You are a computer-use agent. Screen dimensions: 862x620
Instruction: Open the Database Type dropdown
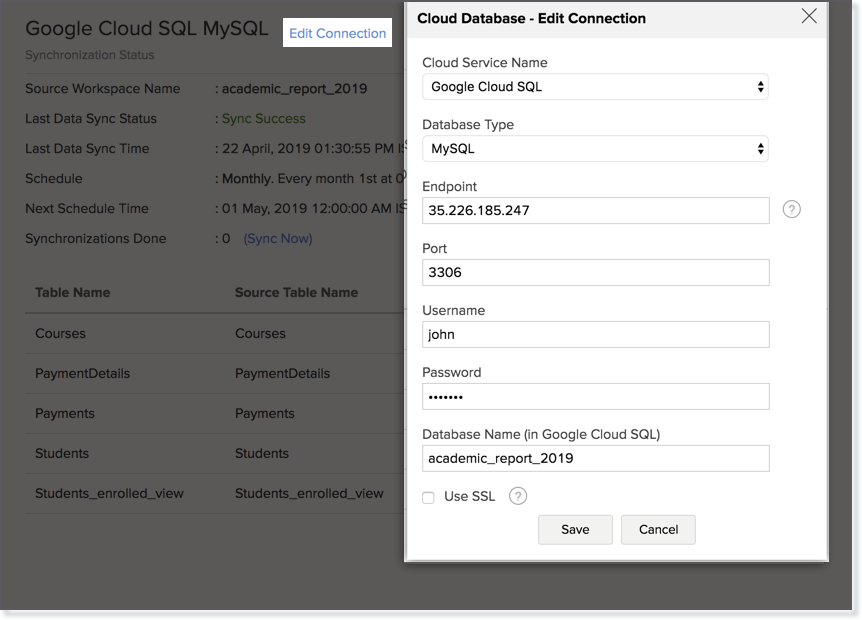click(x=595, y=148)
